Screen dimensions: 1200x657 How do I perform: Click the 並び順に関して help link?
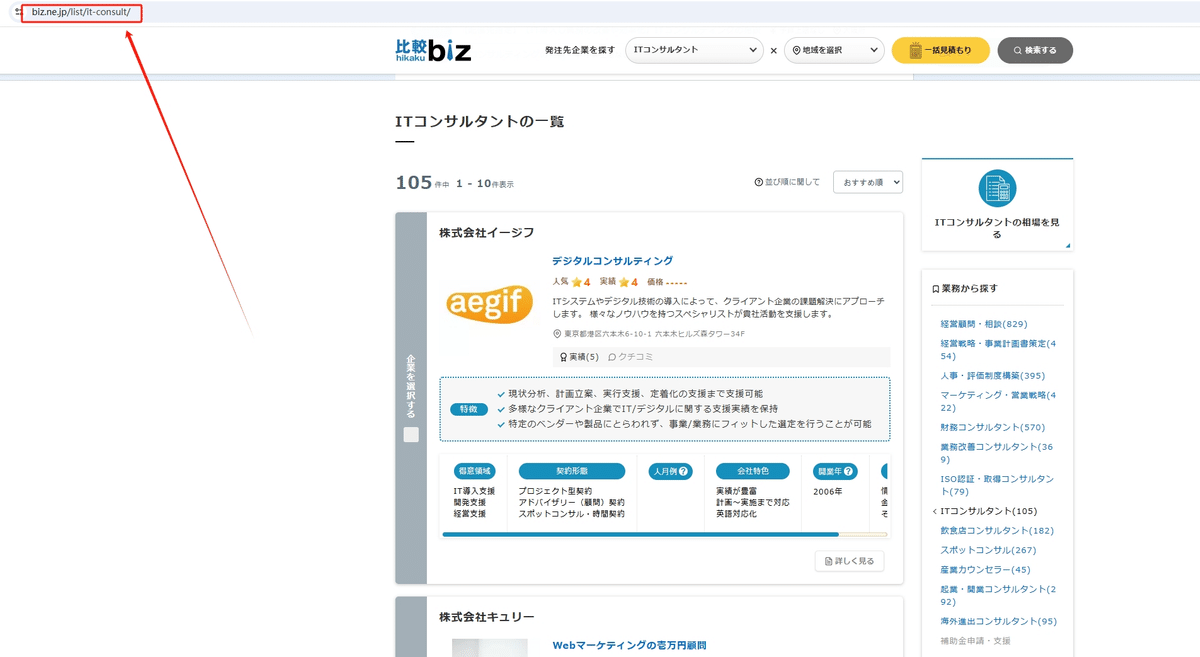[787, 182]
